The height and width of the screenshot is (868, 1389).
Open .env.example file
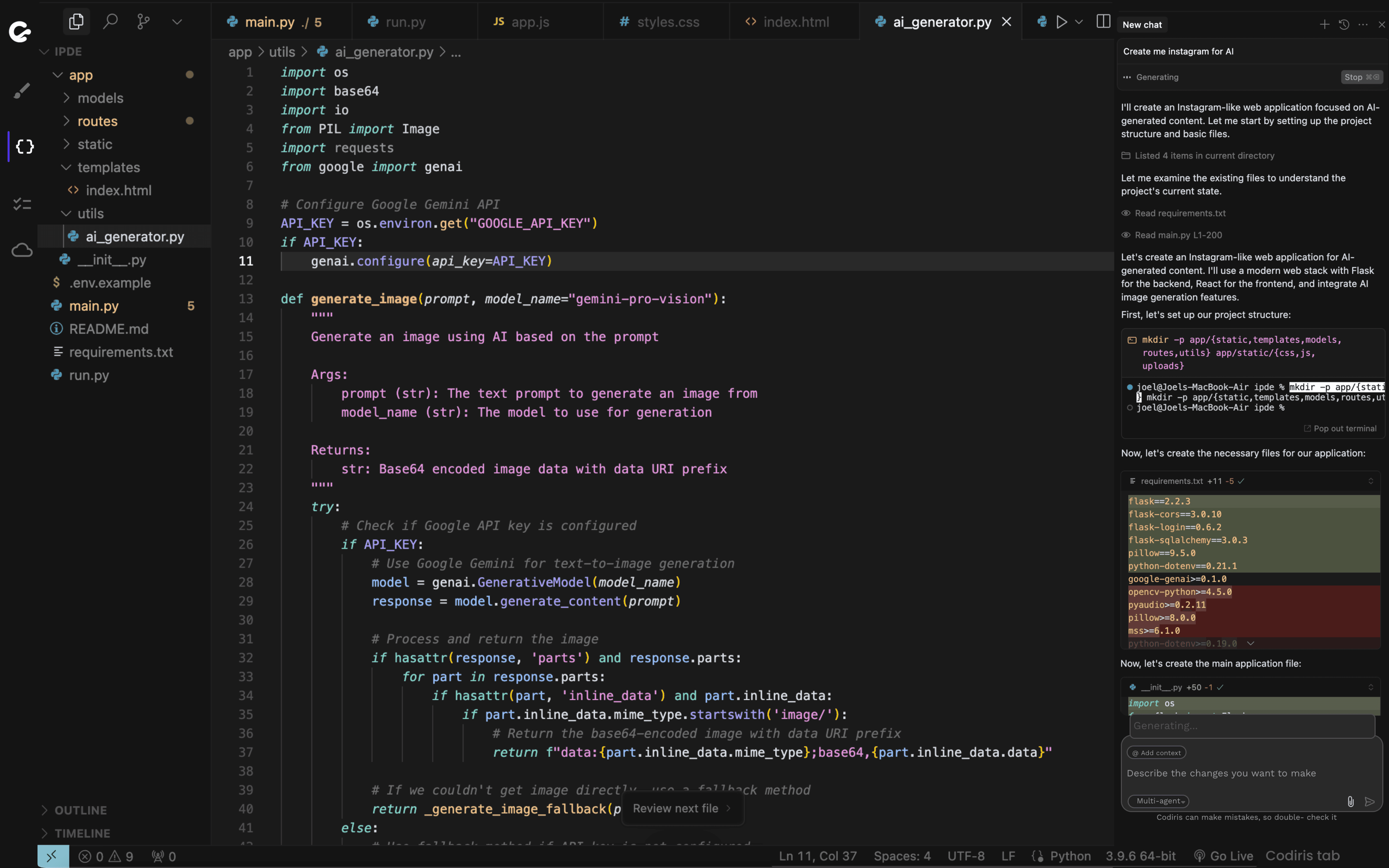(x=110, y=282)
